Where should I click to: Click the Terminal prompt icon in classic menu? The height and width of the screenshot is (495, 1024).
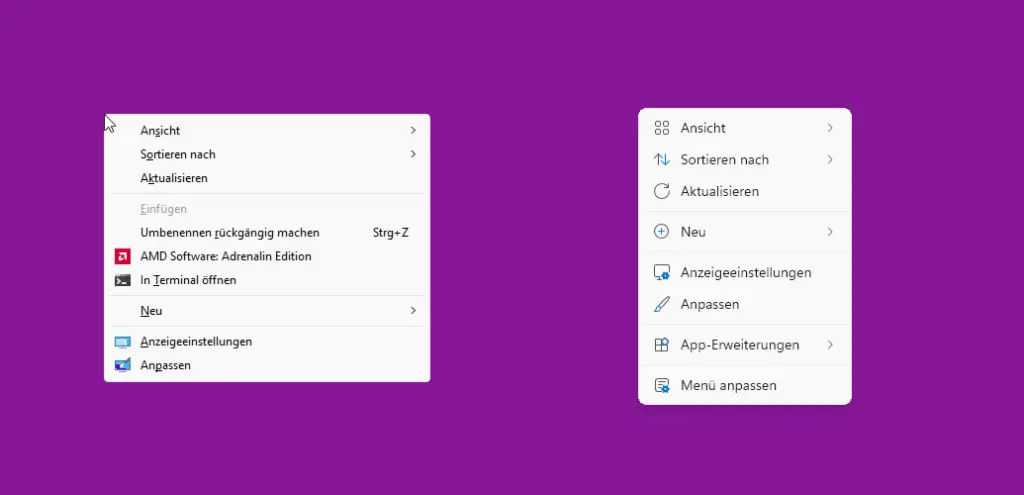coord(122,280)
